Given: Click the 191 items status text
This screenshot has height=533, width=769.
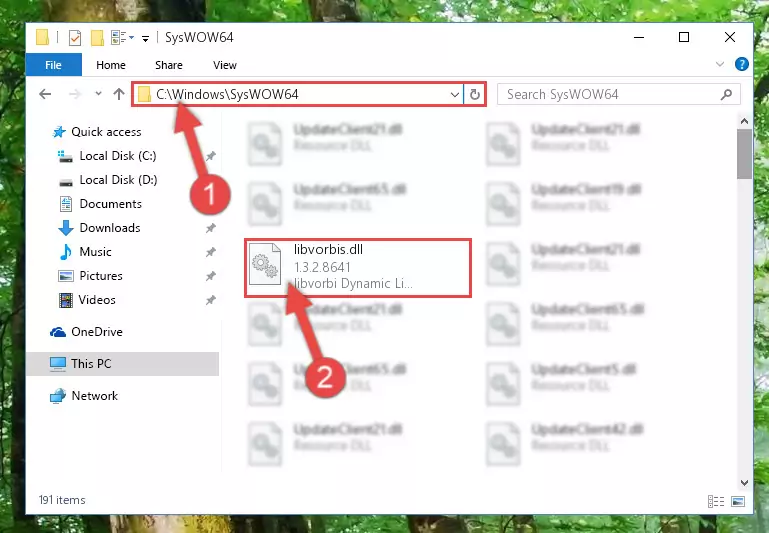Looking at the screenshot, I should pos(62,500).
